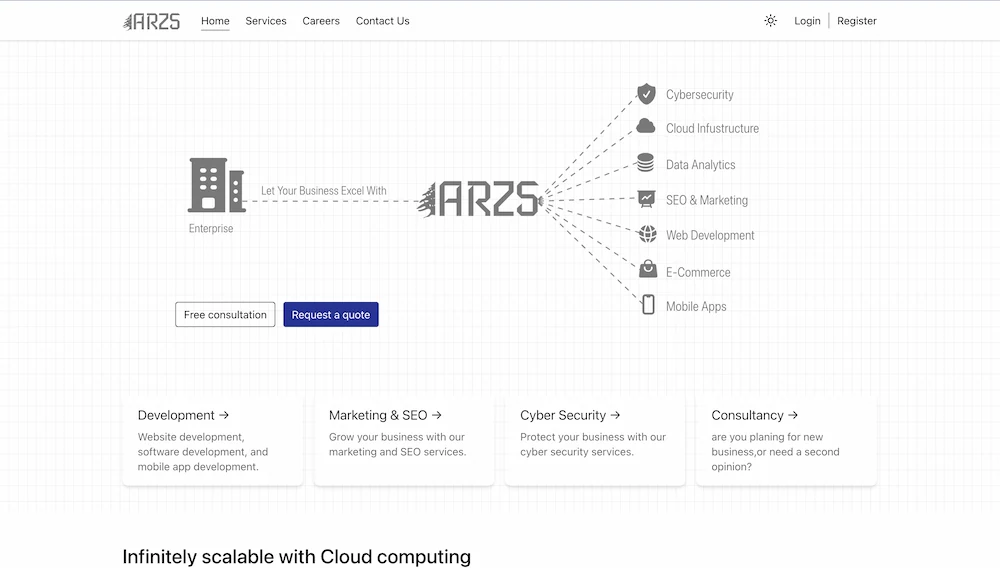This screenshot has height=568, width=1000.
Task: Click the Register link
Action: coord(856,21)
